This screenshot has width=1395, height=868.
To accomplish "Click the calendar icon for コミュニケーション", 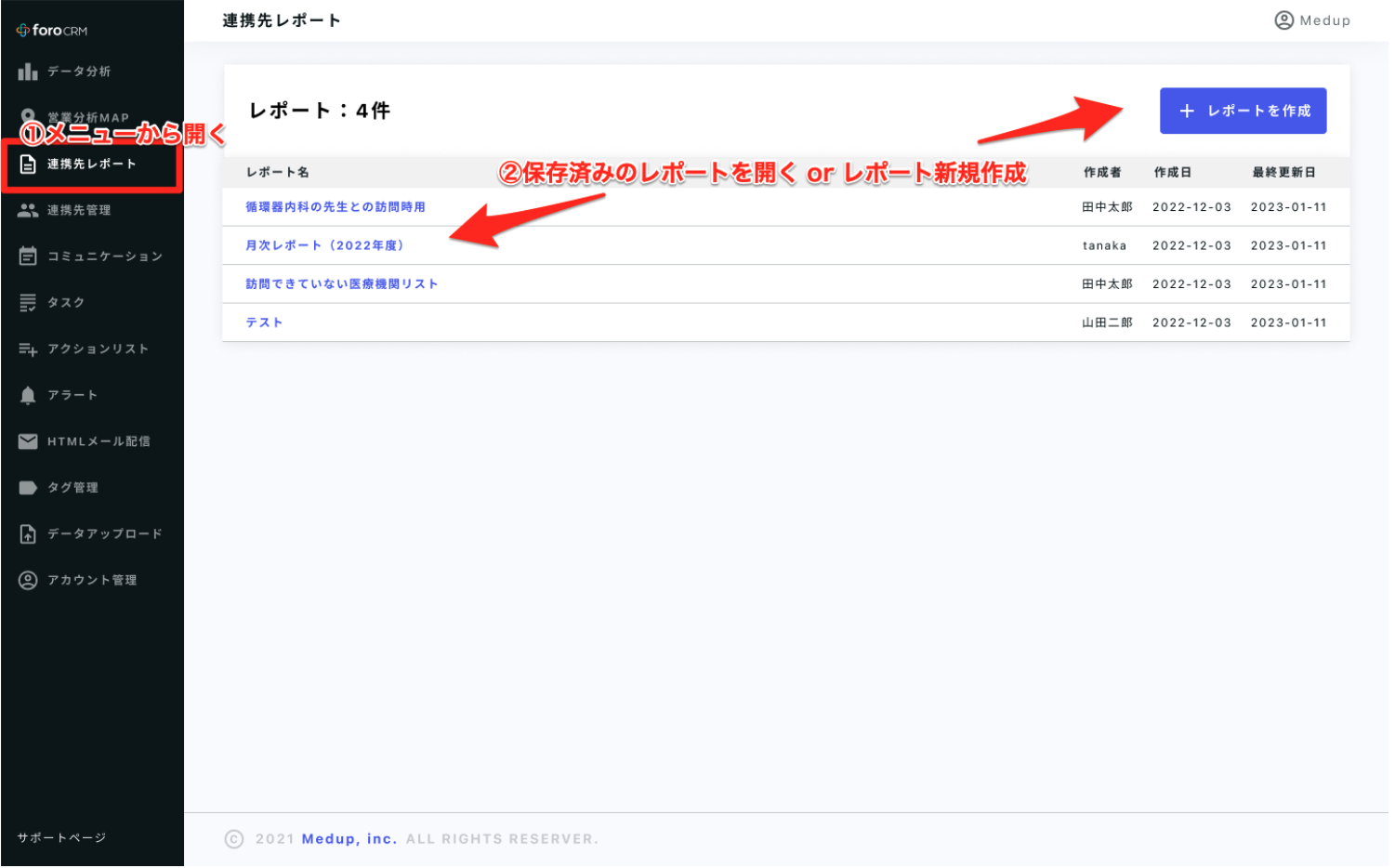I will click(x=28, y=256).
